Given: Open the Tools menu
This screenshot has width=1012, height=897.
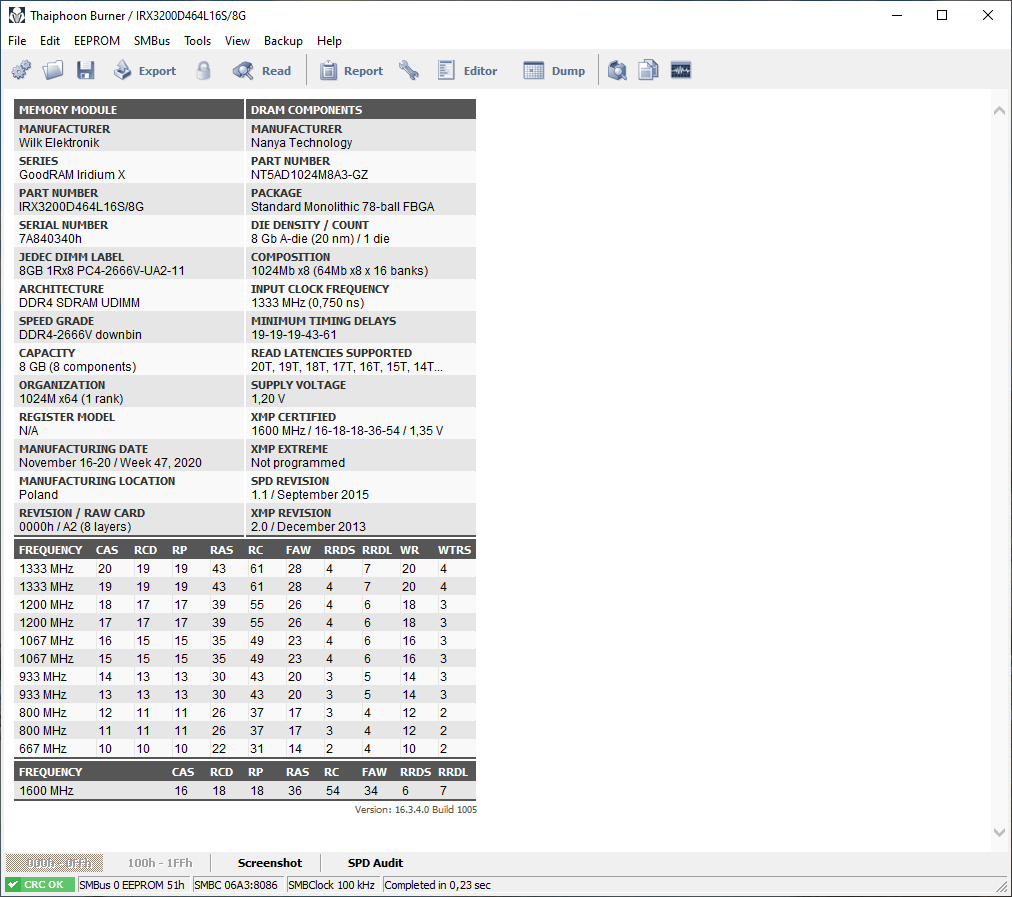Looking at the screenshot, I should pos(197,41).
